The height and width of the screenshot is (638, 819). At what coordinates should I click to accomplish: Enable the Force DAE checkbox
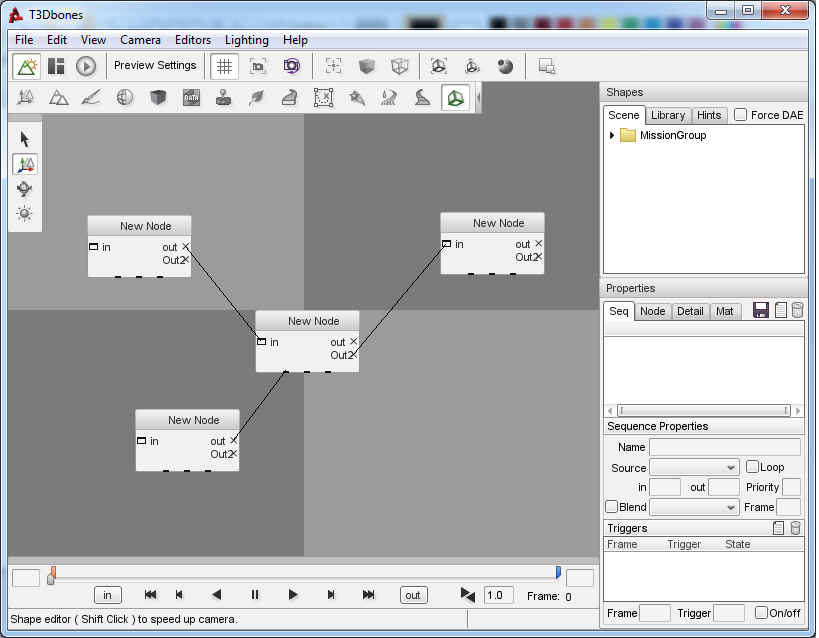pos(740,115)
